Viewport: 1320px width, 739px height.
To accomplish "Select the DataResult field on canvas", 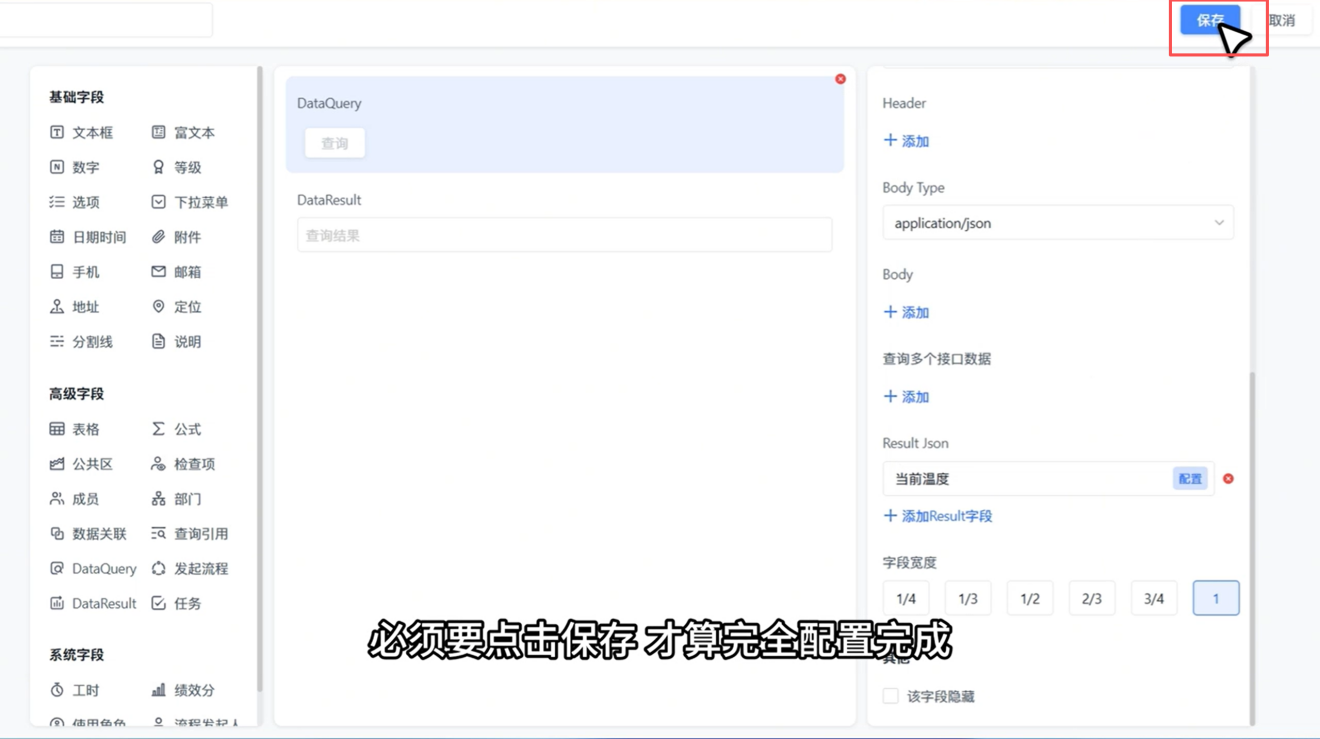I will pyautogui.click(x=565, y=224).
